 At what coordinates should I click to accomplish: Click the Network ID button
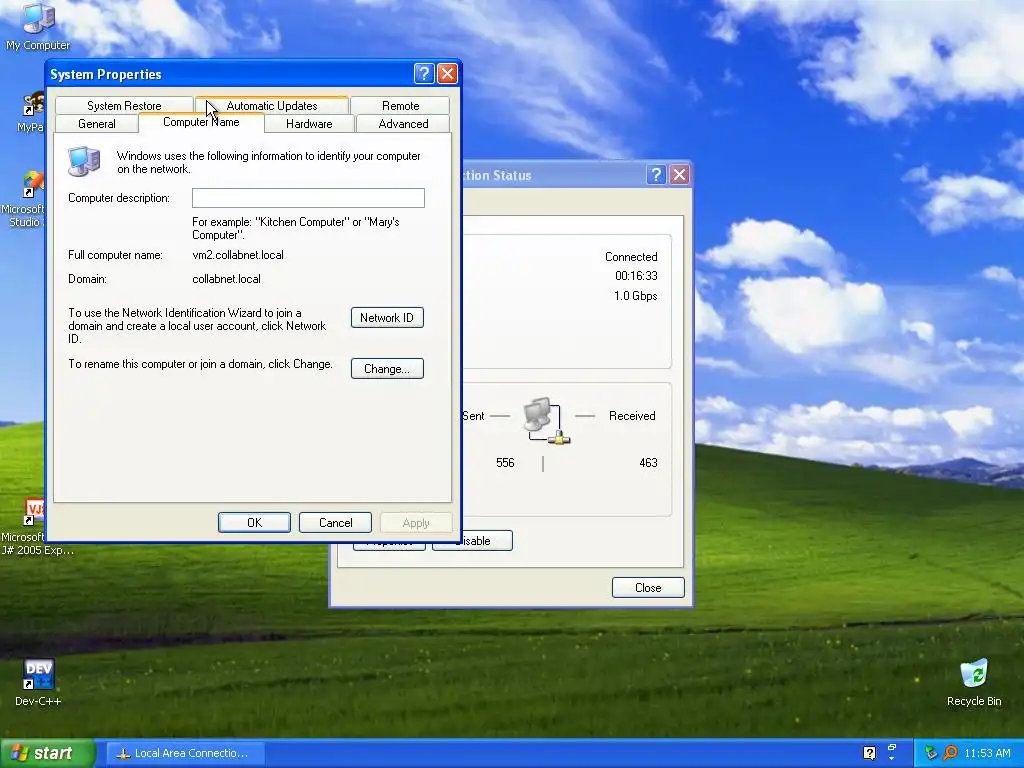click(387, 318)
